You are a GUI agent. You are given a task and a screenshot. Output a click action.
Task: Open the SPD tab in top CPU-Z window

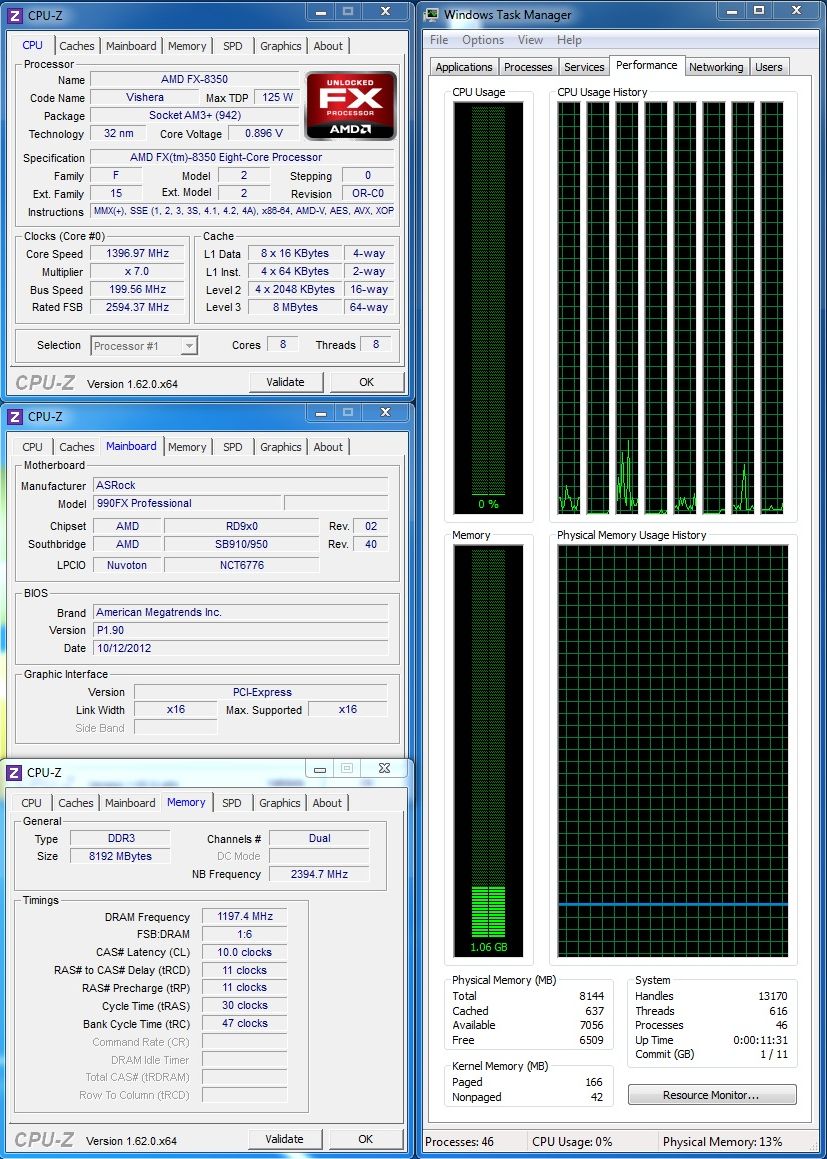tap(233, 46)
